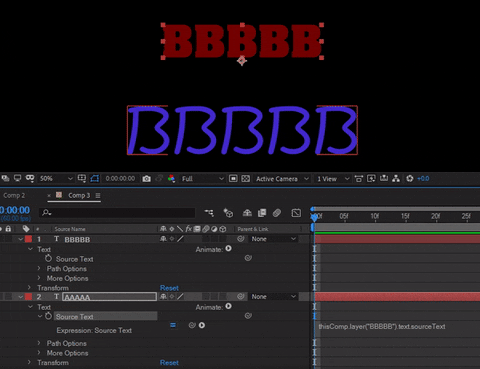Click Reset for layer 2 Transform
The image size is (480, 369).
pos(169,363)
